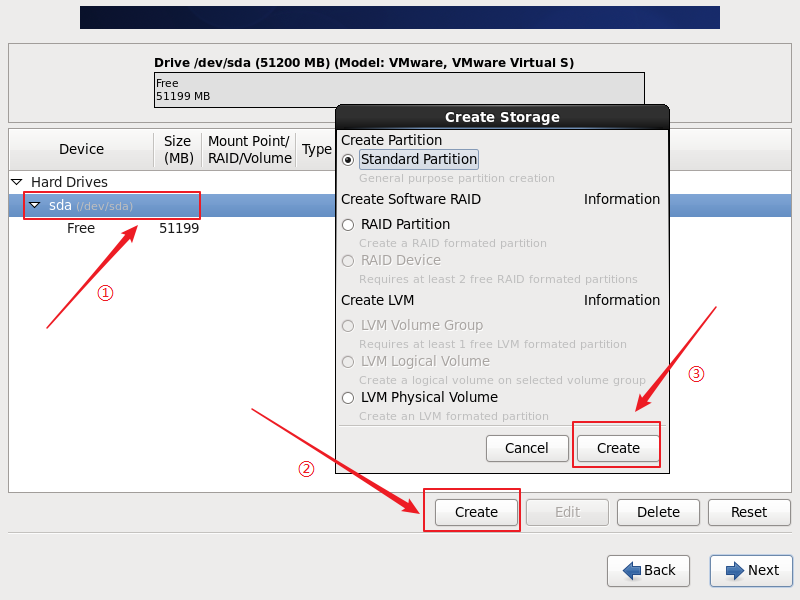This screenshot has width=800, height=600.
Task: Choose the disabled RAID Device radio option
Action: click(x=348, y=261)
